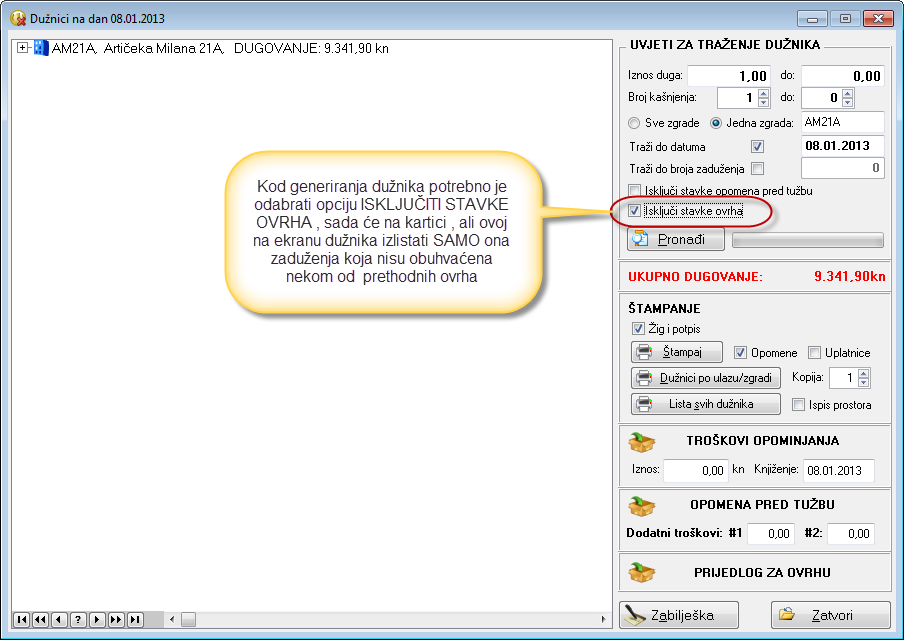This screenshot has width=904, height=640.
Task: Click the magnifier icon on Pronađi
Action: tap(641, 239)
